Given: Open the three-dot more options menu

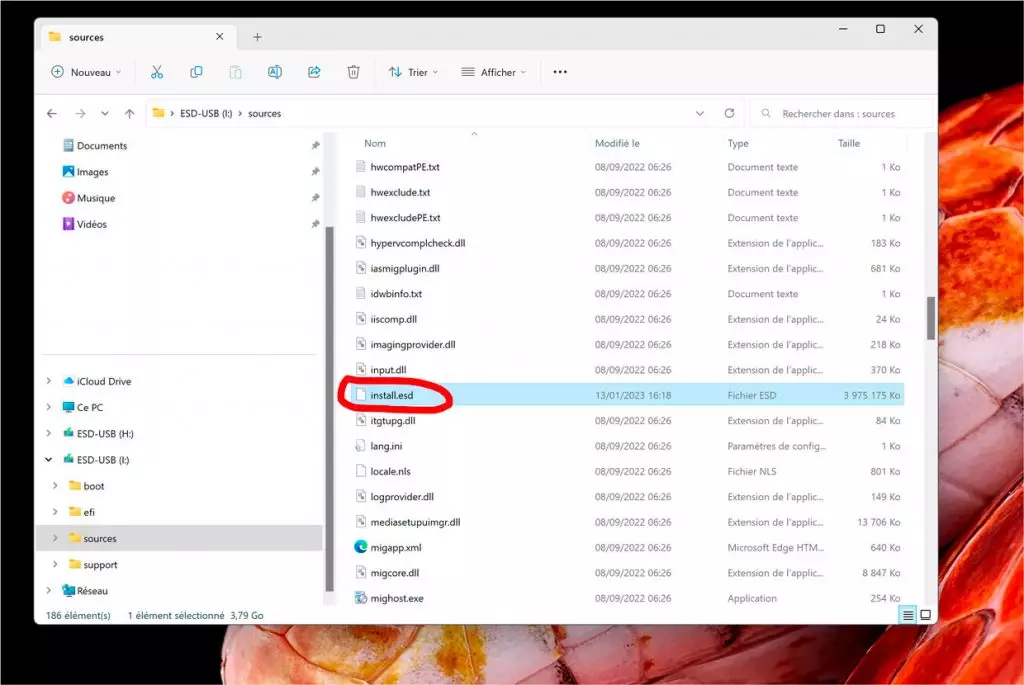Looking at the screenshot, I should [560, 72].
